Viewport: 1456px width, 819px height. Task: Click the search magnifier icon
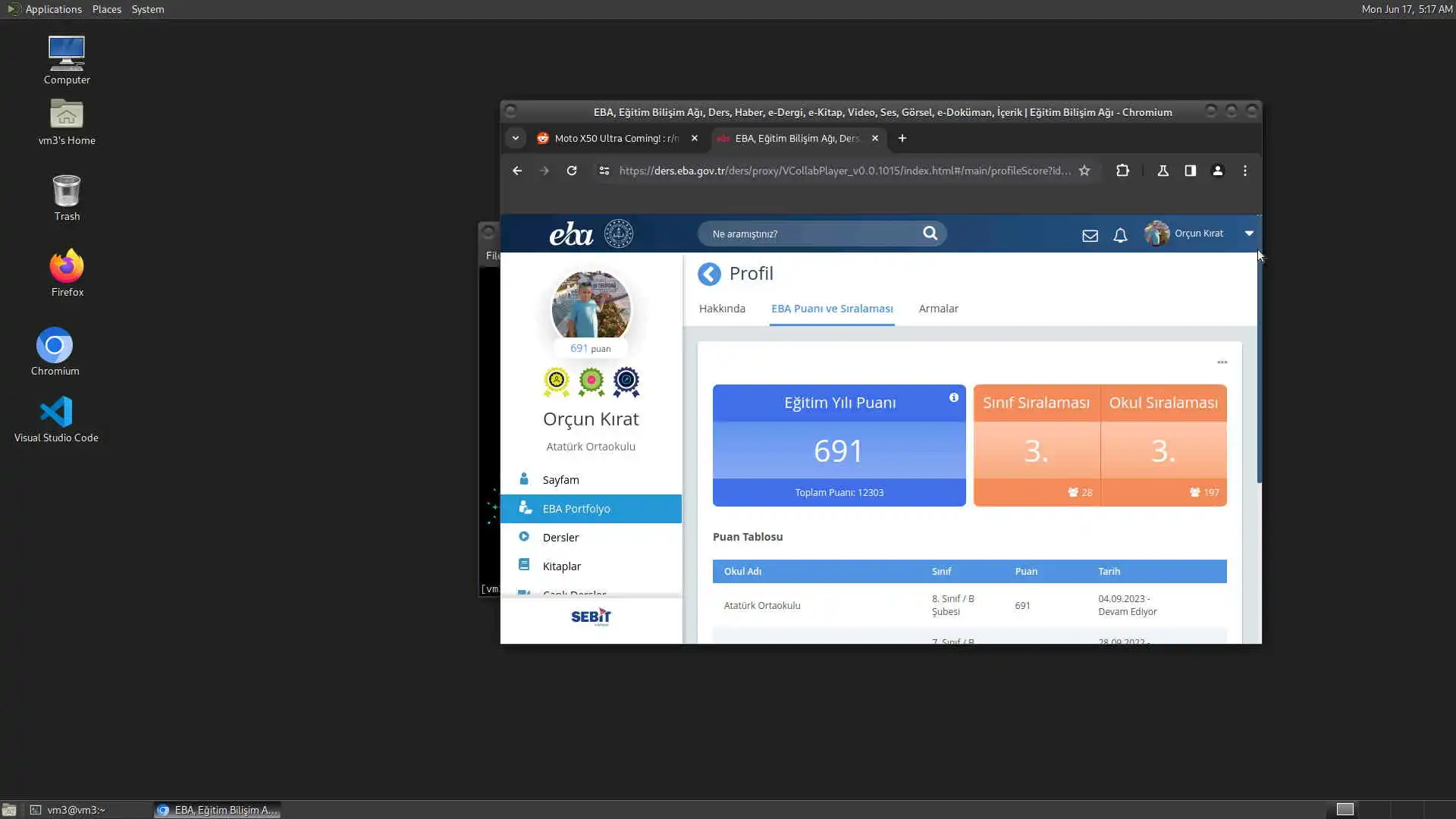click(930, 233)
